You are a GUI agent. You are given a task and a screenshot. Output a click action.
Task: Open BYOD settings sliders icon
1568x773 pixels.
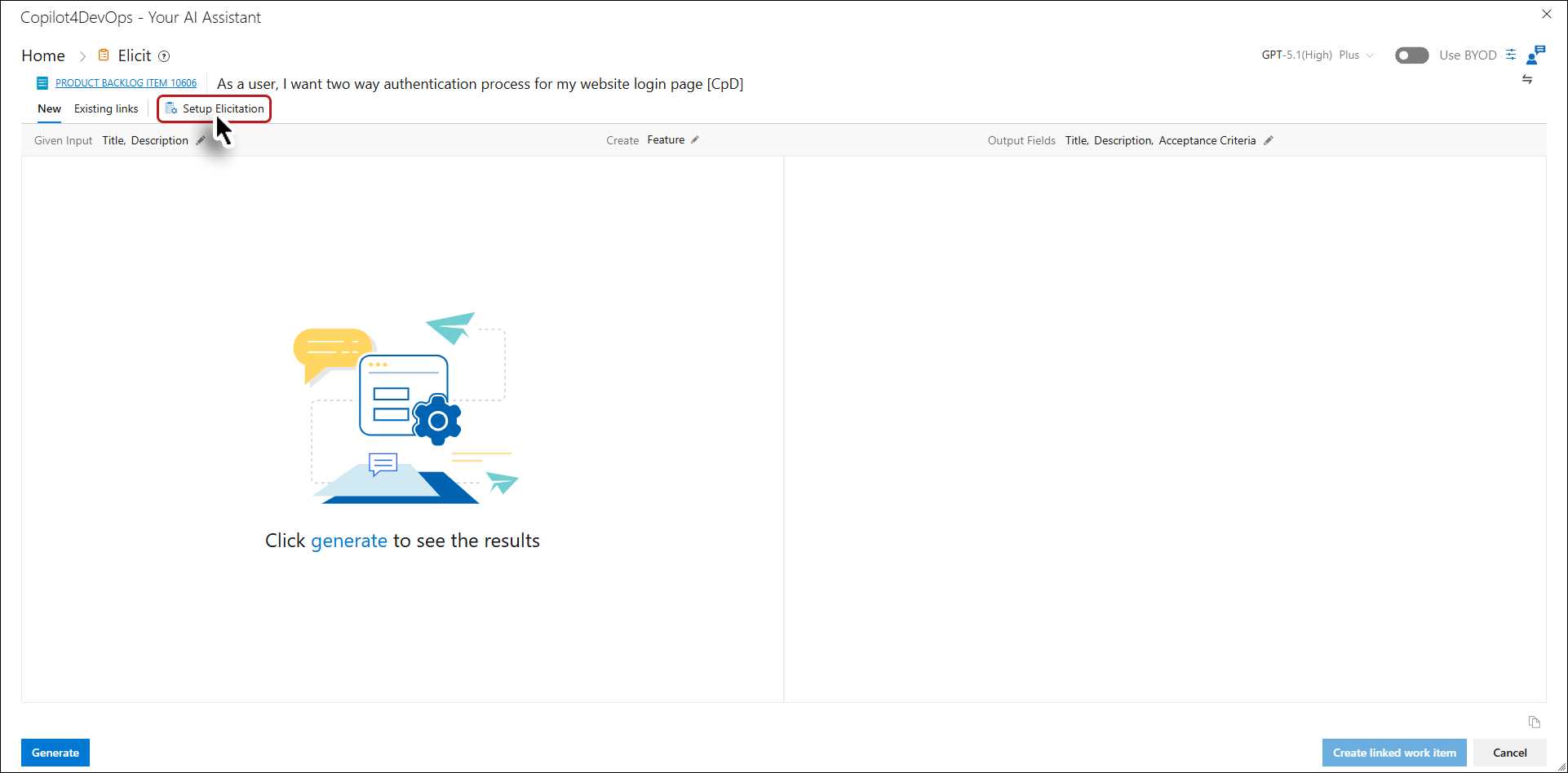[x=1511, y=55]
